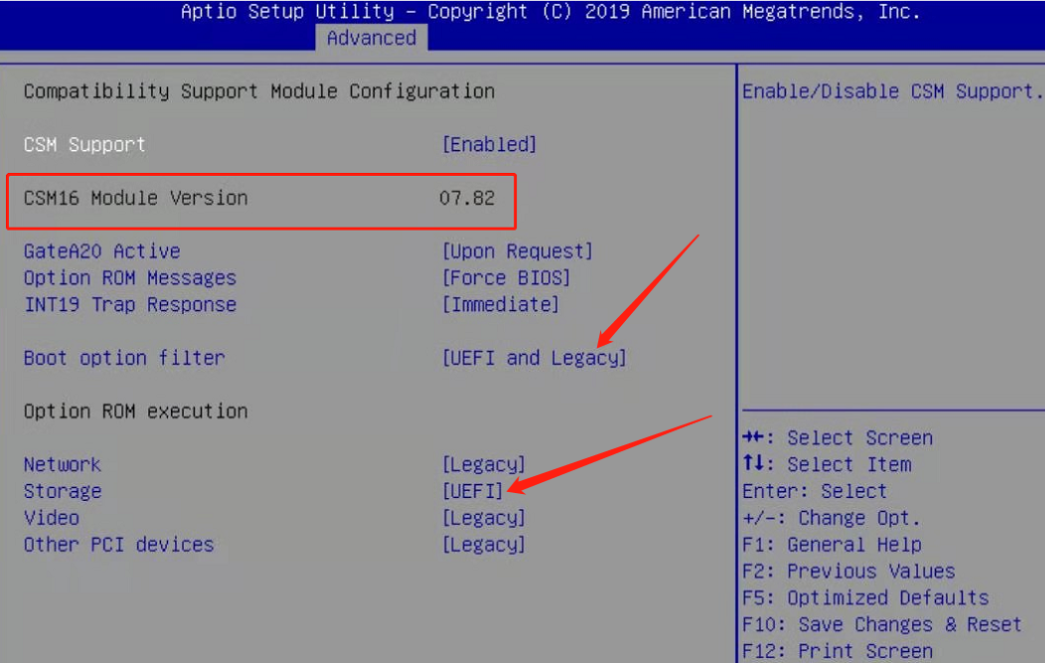1045x663 pixels.
Task: Click the Enable/Disable CSM Support help text
Action: 892,91
